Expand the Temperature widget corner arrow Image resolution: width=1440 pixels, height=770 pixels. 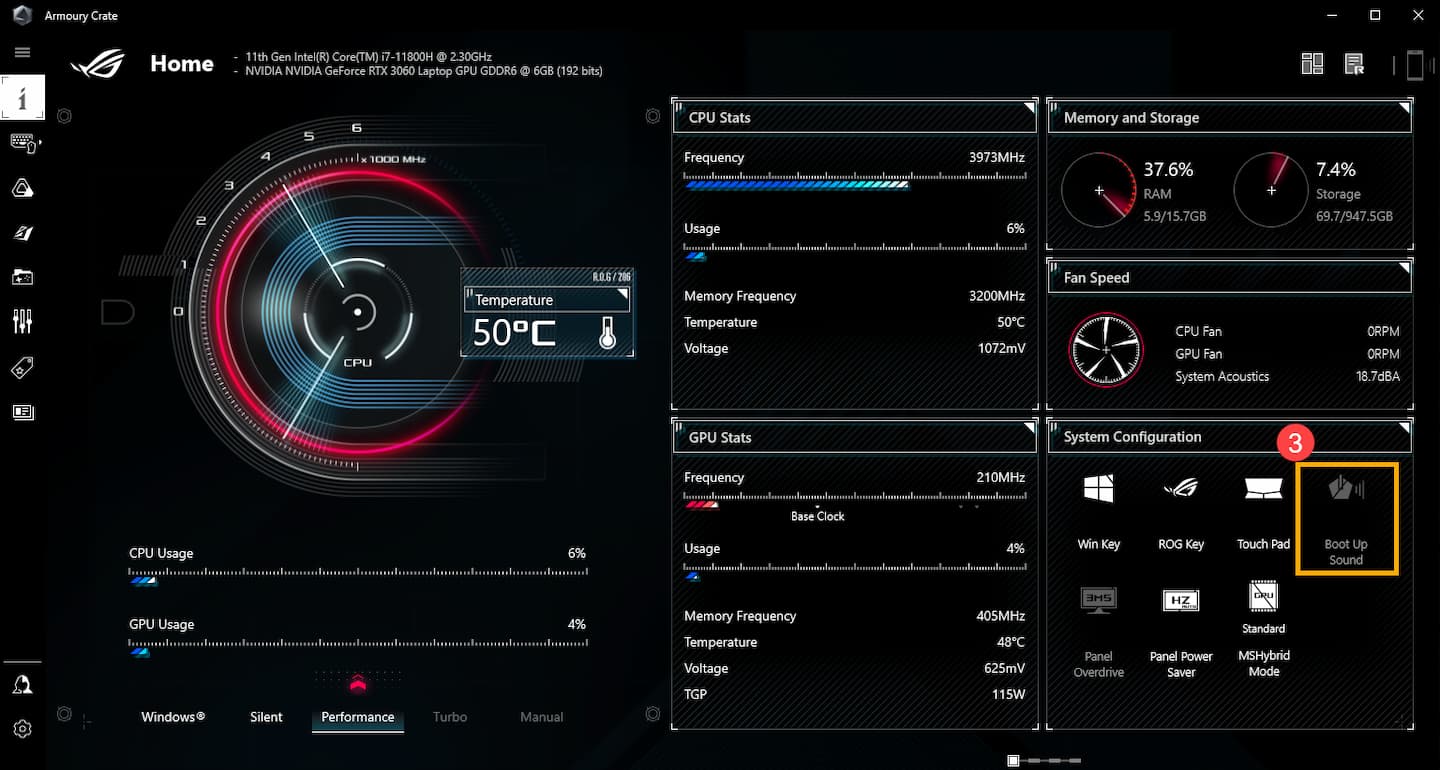pyautogui.click(x=623, y=294)
